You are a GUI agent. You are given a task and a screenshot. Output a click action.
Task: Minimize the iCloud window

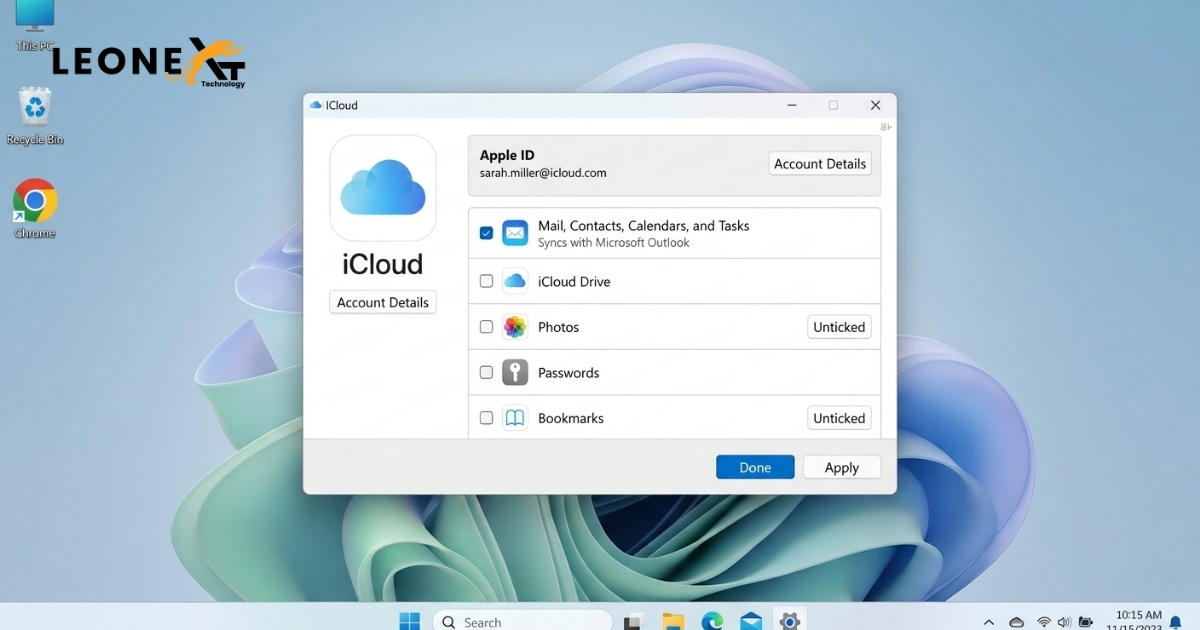click(791, 105)
